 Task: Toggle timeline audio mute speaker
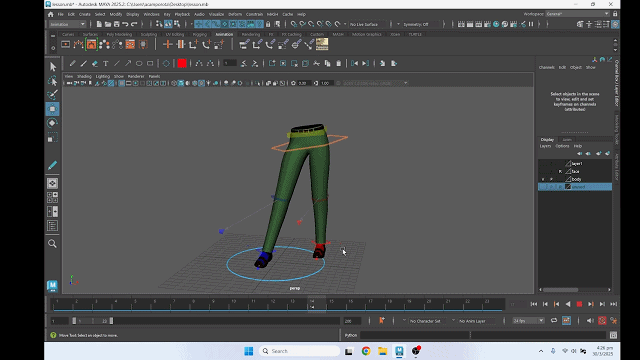pyautogui.click(x=590, y=321)
